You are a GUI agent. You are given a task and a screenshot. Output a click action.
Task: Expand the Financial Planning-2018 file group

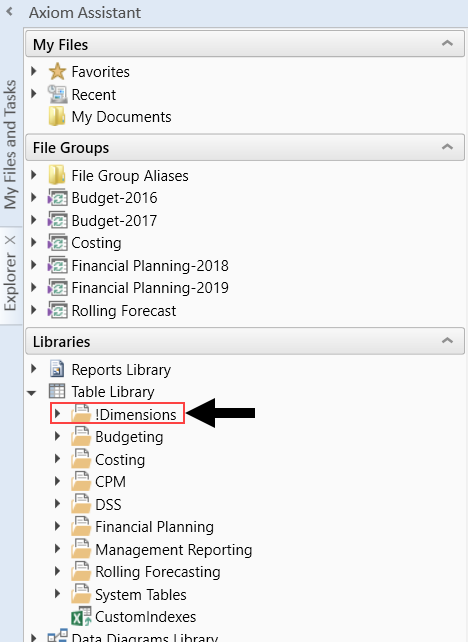coord(34,265)
